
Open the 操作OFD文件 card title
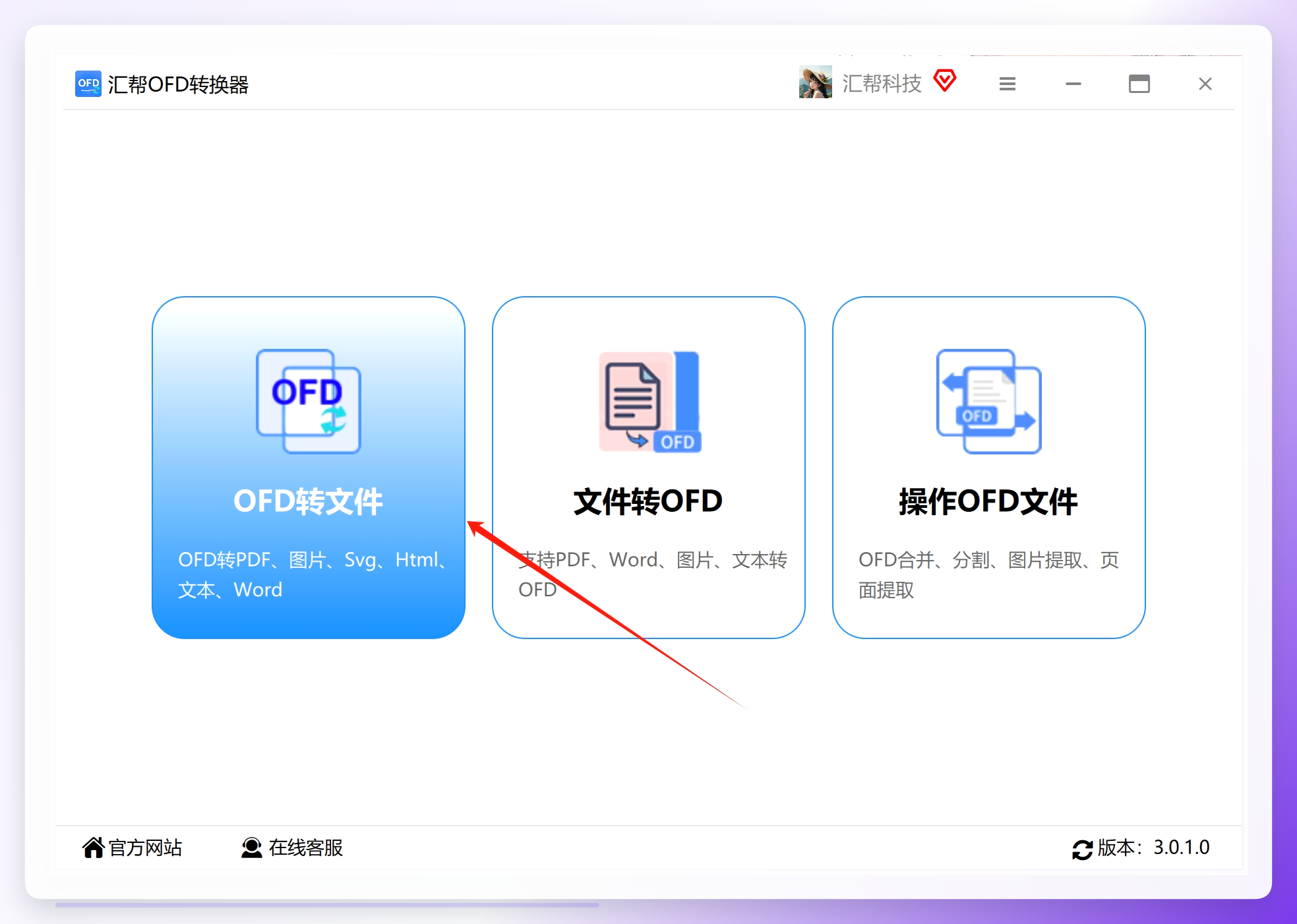[x=988, y=501]
